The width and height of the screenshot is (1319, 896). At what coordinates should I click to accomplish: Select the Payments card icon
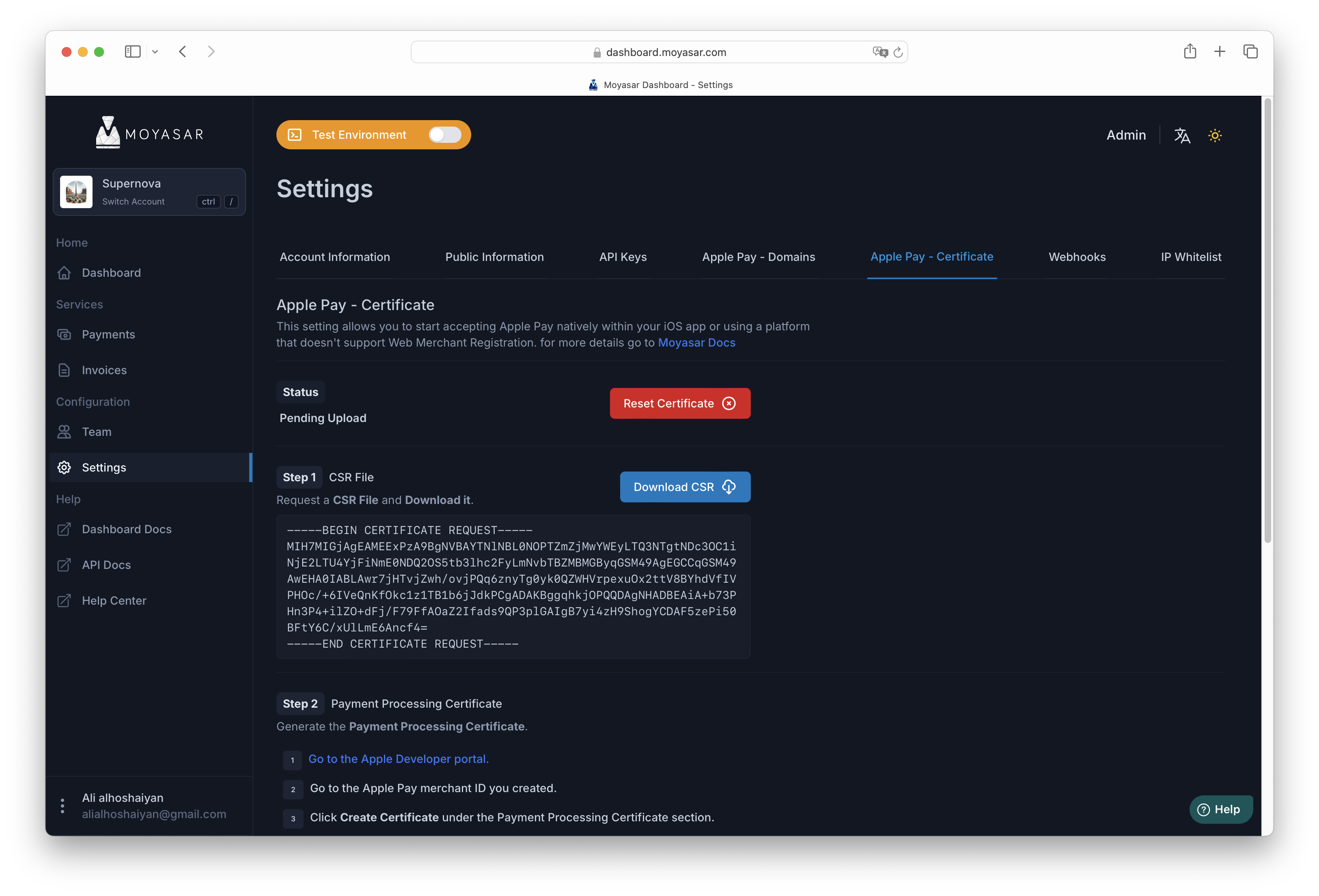(64, 334)
